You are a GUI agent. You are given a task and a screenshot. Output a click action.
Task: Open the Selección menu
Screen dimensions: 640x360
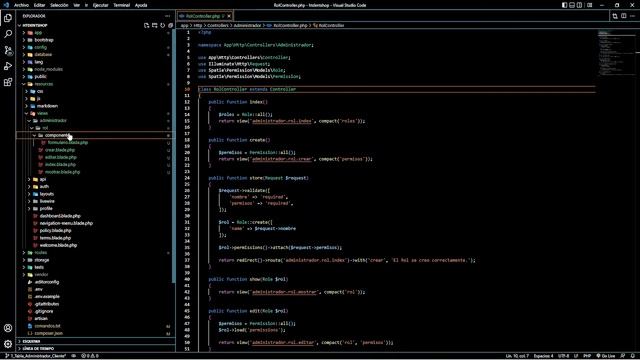59,5
